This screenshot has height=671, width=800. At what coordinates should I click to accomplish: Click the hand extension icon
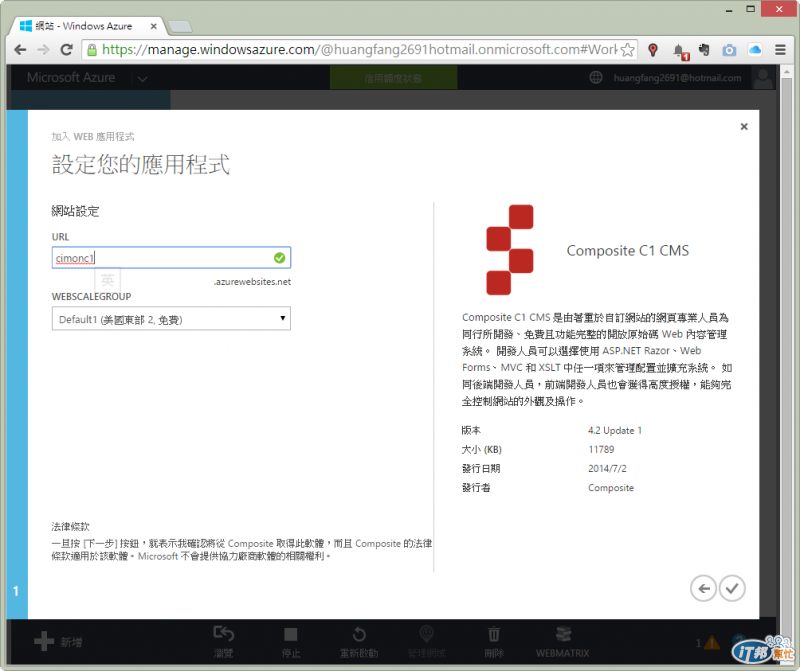[x=704, y=49]
